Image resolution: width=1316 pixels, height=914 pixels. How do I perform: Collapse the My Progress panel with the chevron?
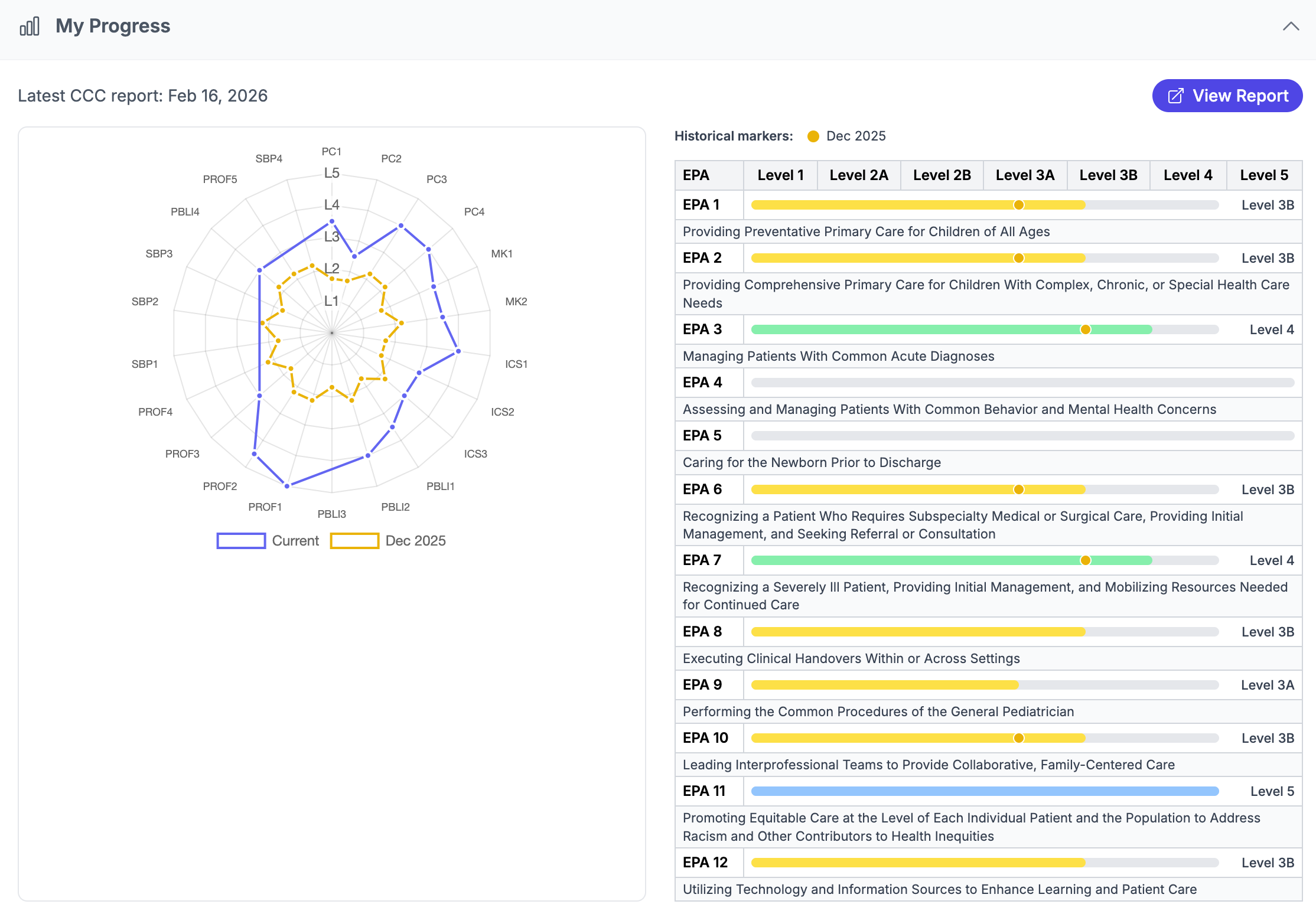pos(1291,26)
